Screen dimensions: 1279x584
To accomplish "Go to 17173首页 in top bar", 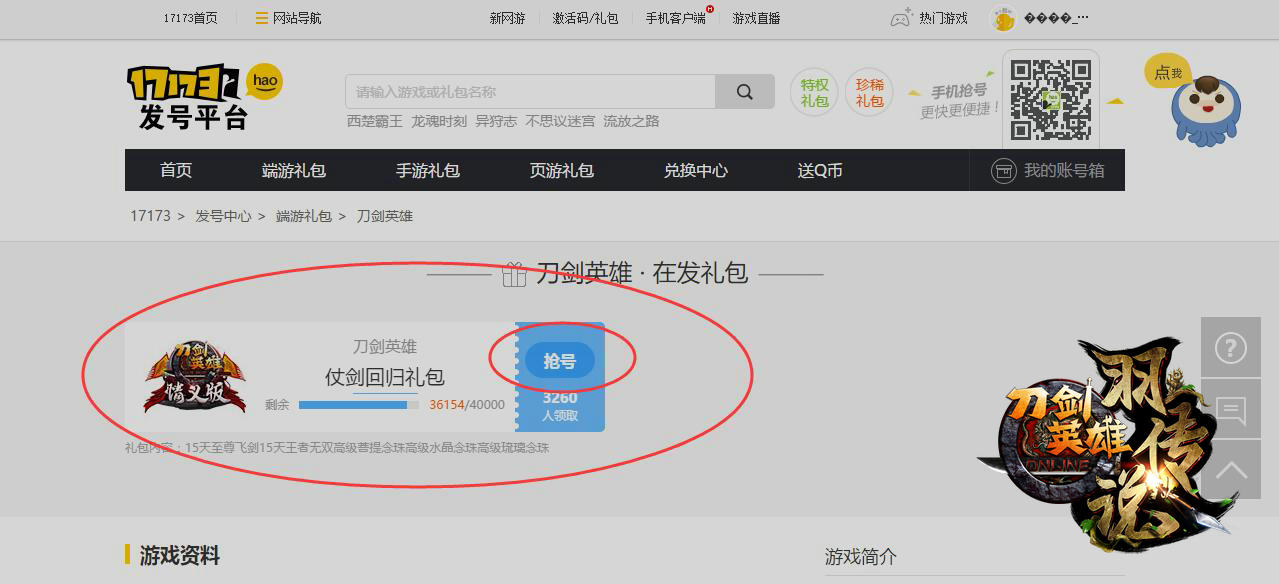I will tap(191, 18).
